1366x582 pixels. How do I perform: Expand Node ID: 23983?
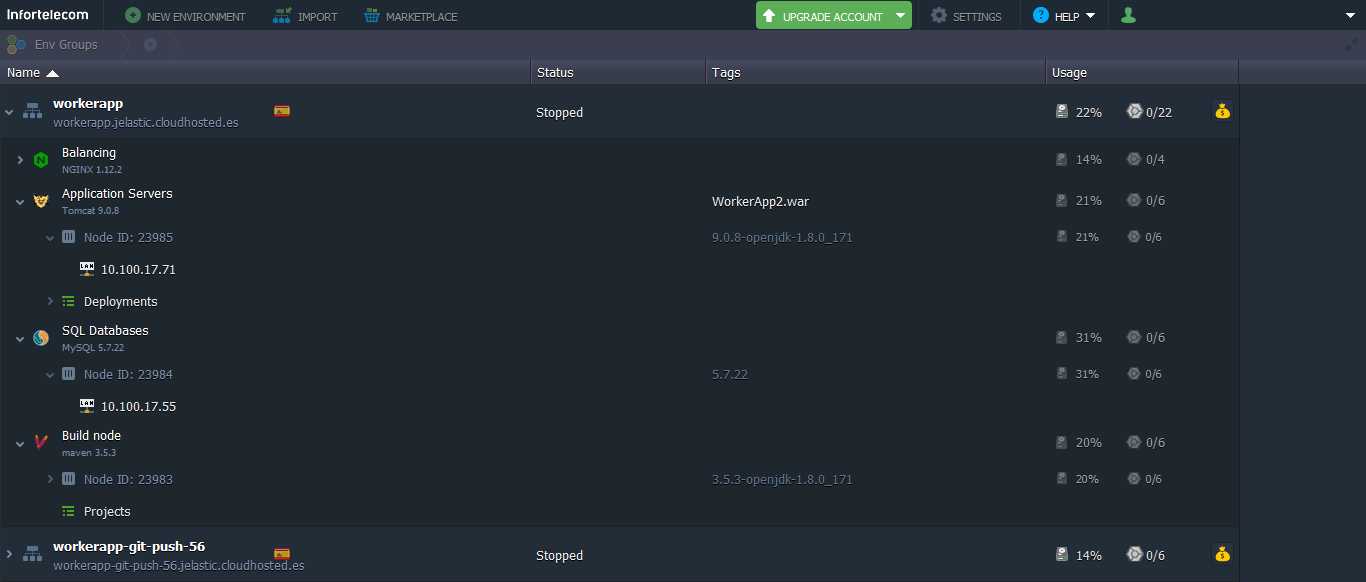(50, 479)
